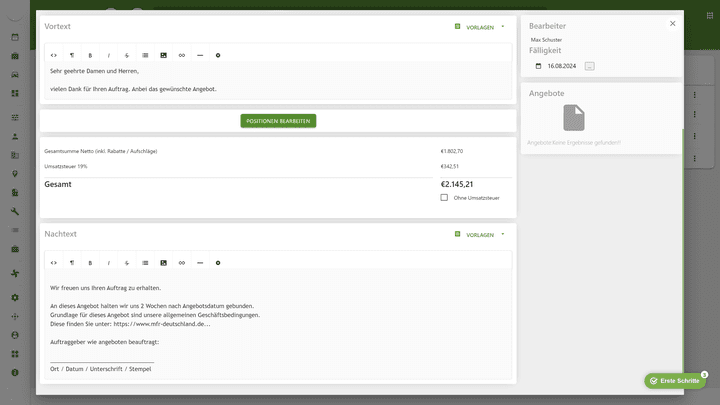Viewport: 720px width, 405px height.
Task: Click the net total value €1.802,70
Action: [x=452, y=151]
